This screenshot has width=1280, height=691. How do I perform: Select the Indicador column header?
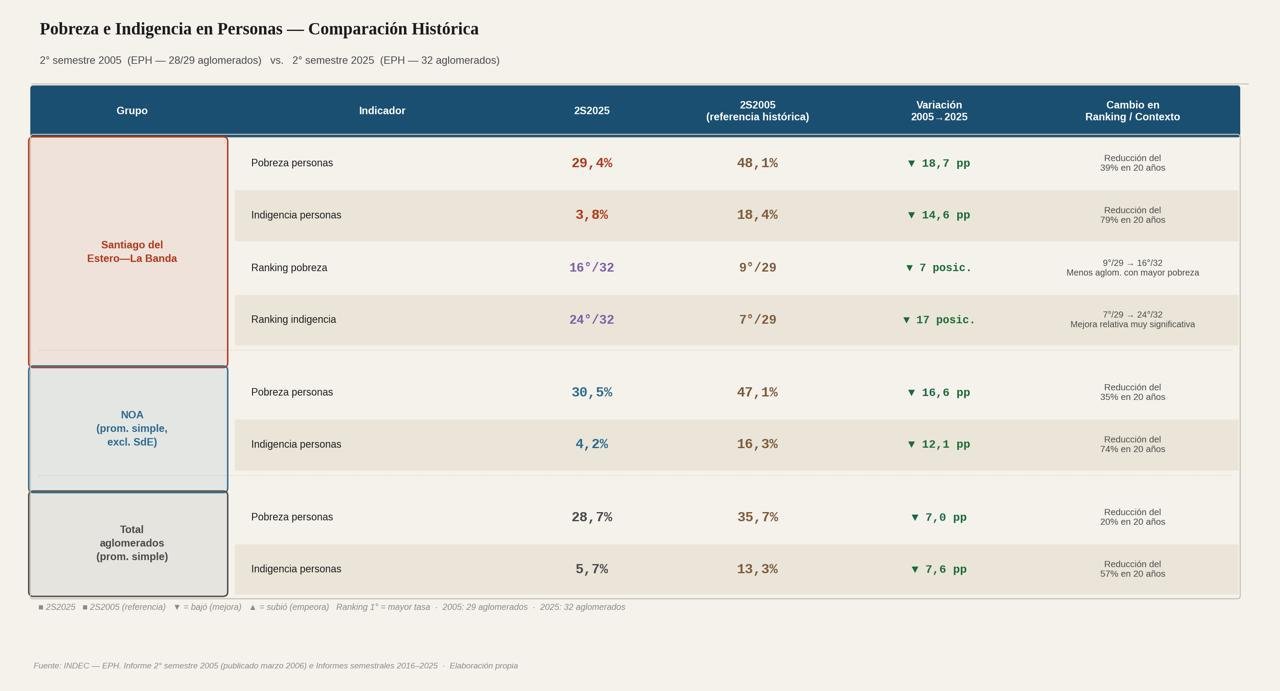coord(382,111)
